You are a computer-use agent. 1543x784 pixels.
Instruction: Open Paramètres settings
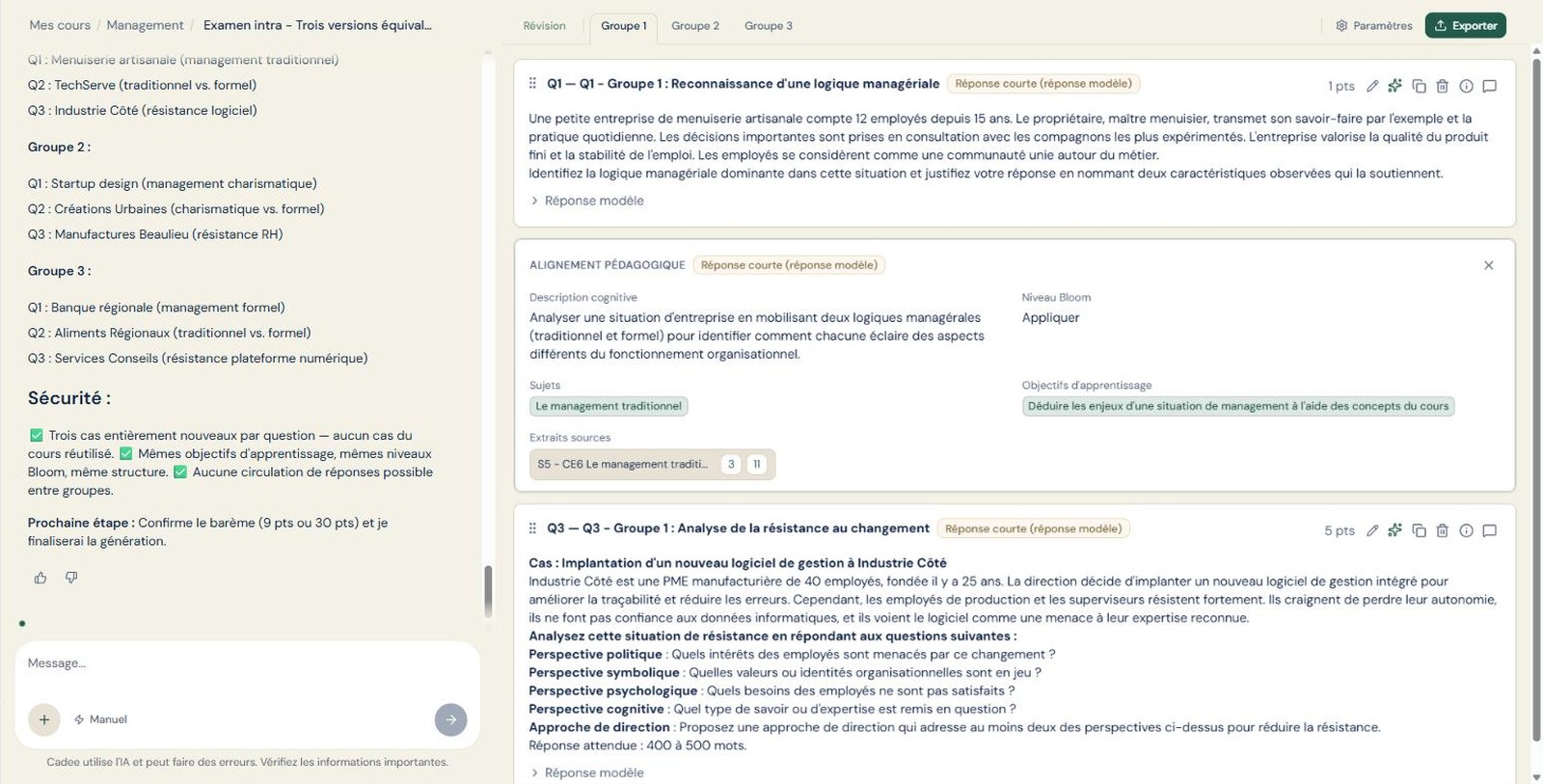(1374, 26)
